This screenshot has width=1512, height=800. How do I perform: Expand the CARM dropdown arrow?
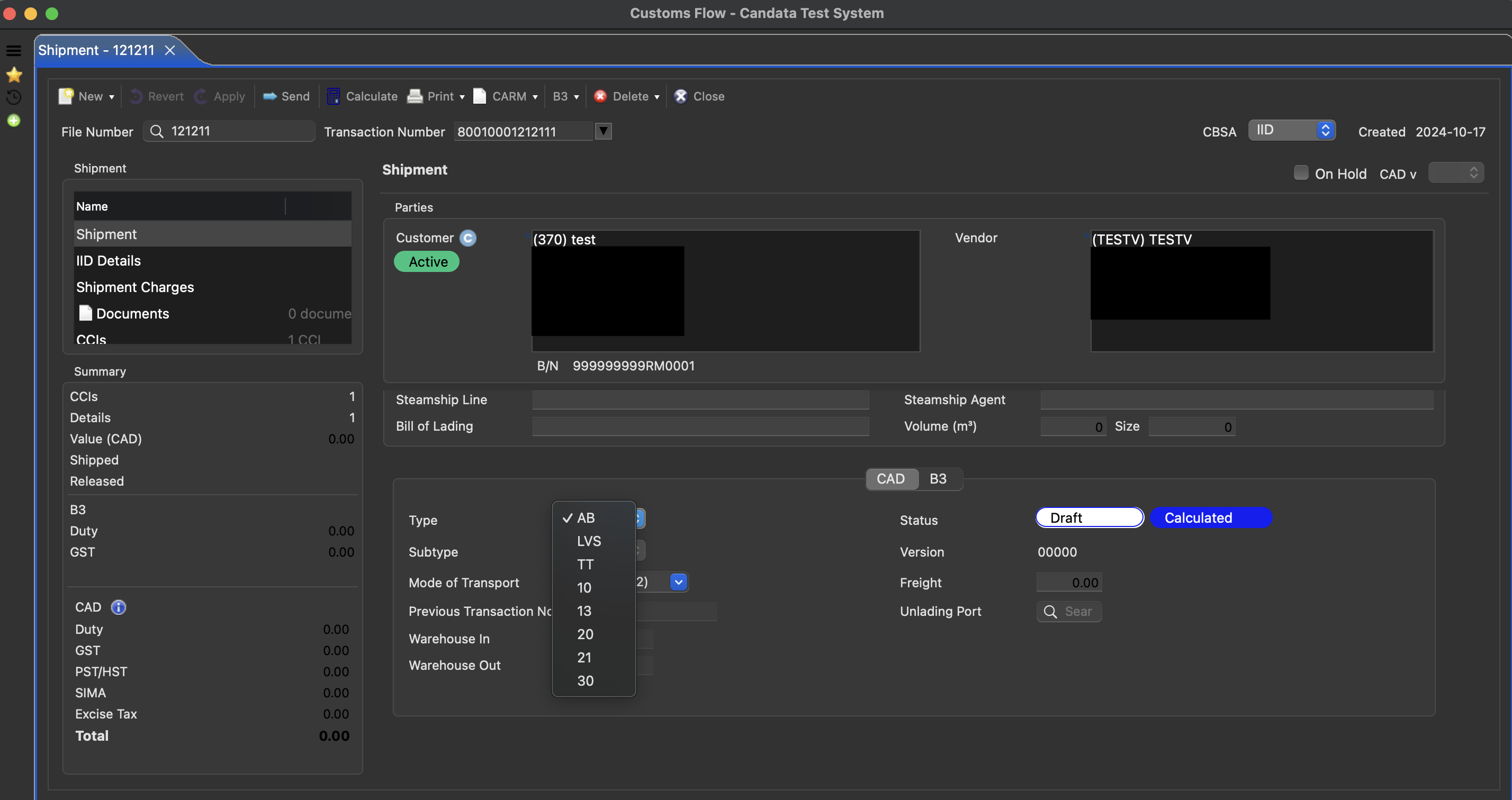coord(535,97)
